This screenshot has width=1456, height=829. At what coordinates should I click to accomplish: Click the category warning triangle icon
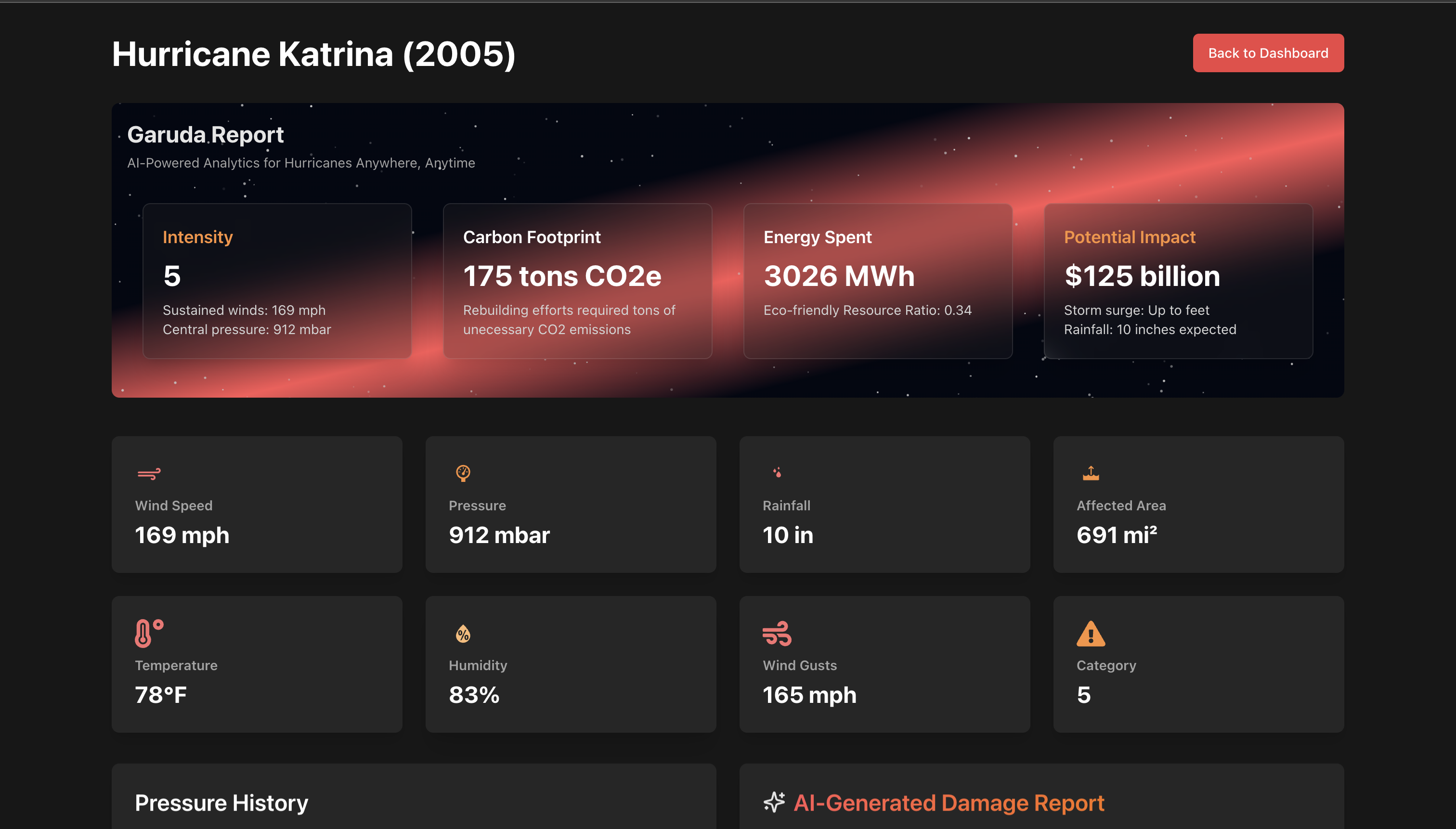1091,634
